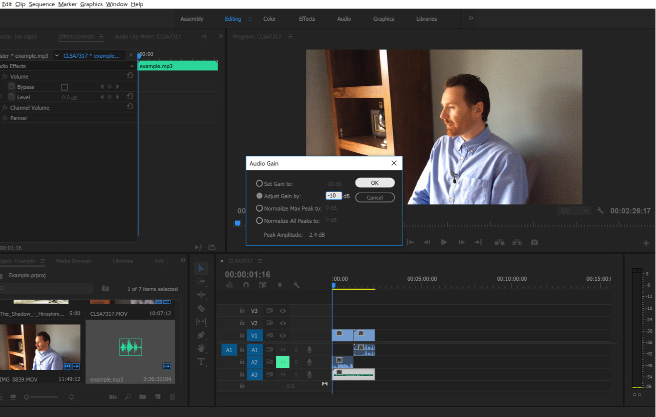
Task: Click Program Monitor button editor plus
Action: click(x=646, y=243)
